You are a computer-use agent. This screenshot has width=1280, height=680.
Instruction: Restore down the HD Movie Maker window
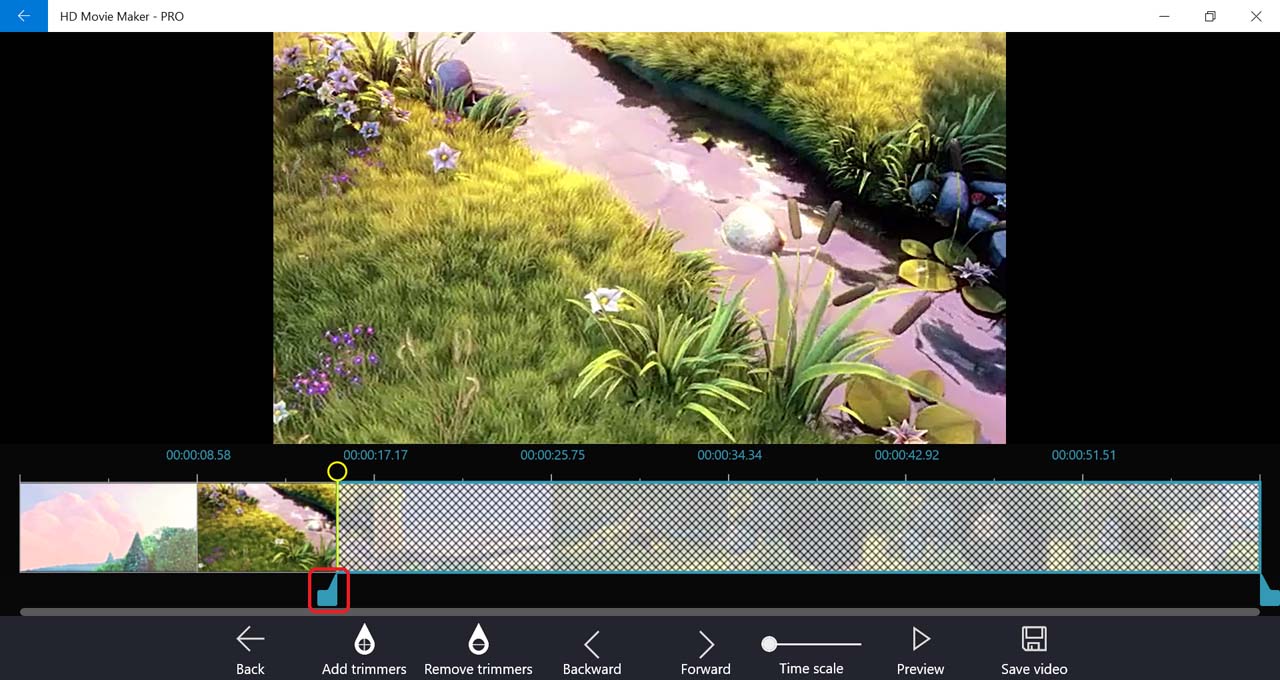click(1210, 16)
